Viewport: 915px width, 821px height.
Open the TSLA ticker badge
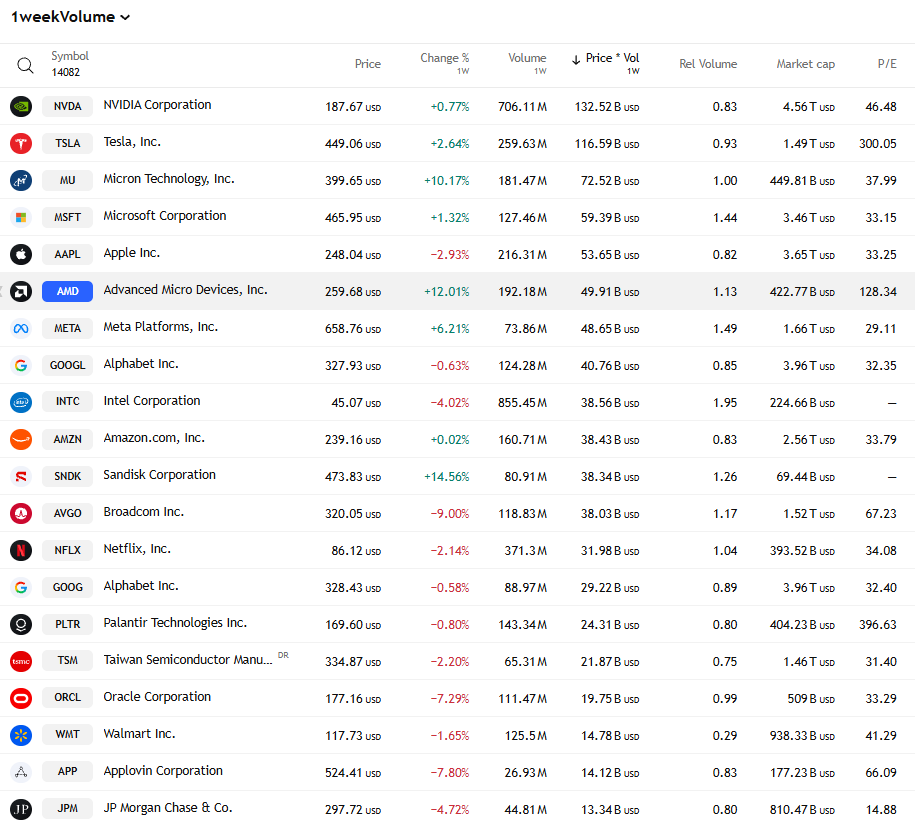click(x=68, y=143)
